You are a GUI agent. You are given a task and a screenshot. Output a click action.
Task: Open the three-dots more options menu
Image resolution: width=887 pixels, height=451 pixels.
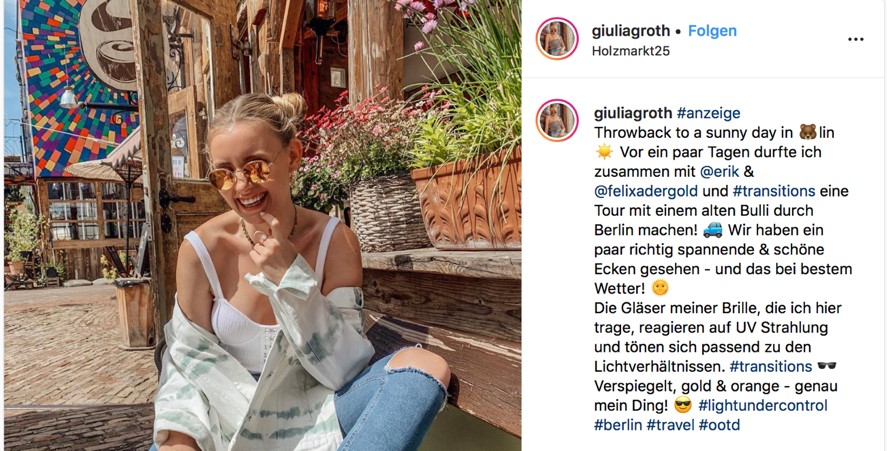(855, 39)
